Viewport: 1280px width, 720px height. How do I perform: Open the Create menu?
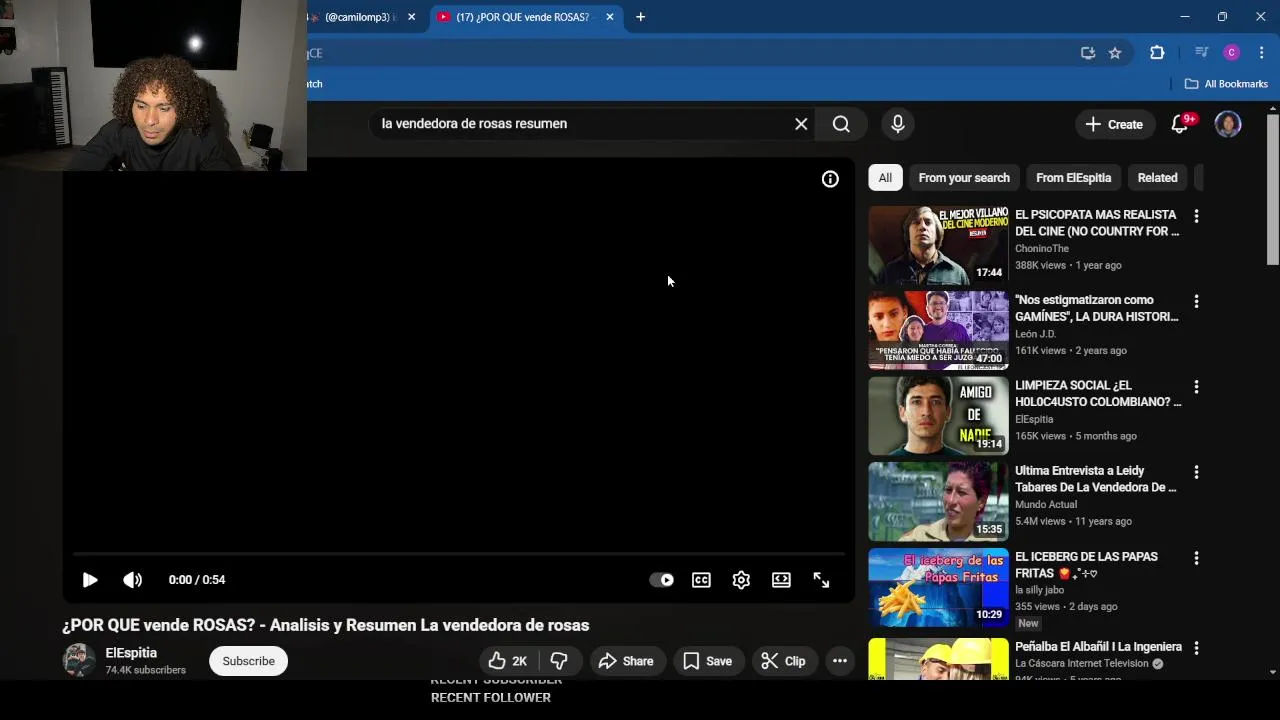[x=1114, y=124]
